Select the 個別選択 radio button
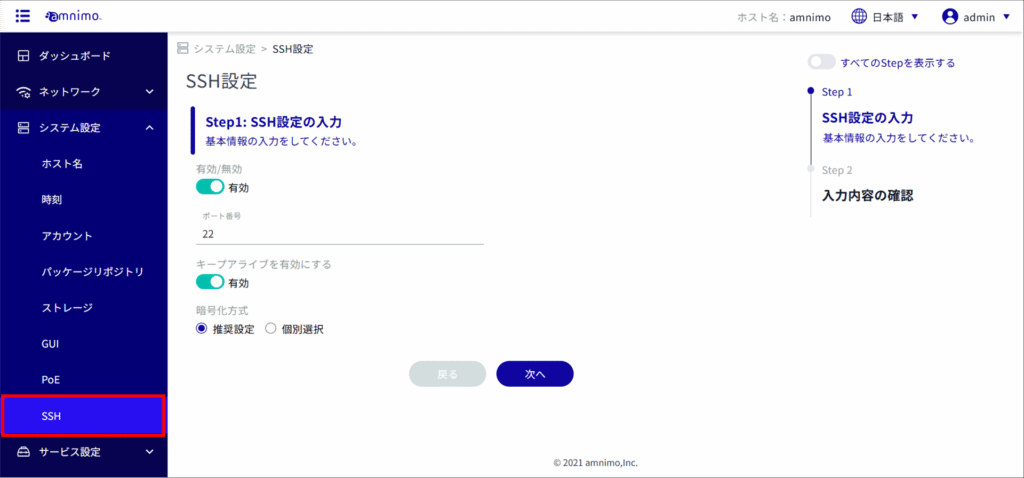This screenshot has width=1024, height=478. 271,329
